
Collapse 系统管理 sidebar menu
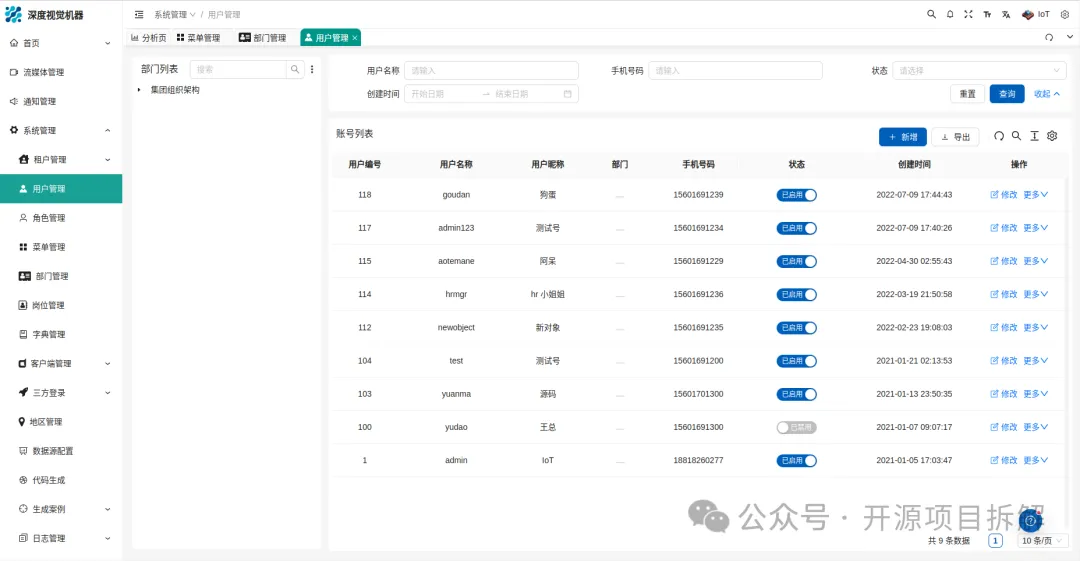click(x=61, y=130)
